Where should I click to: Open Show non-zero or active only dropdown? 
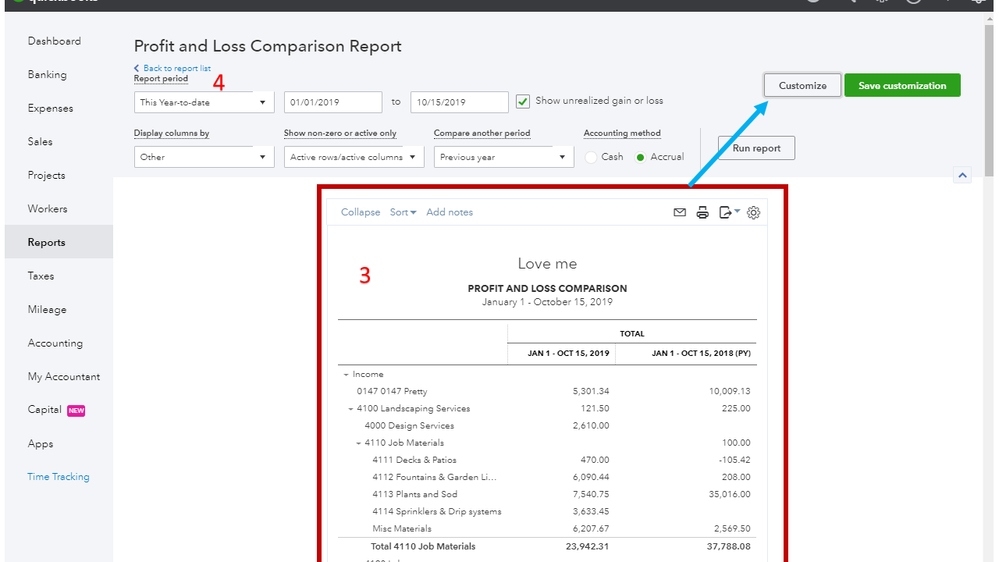point(353,157)
